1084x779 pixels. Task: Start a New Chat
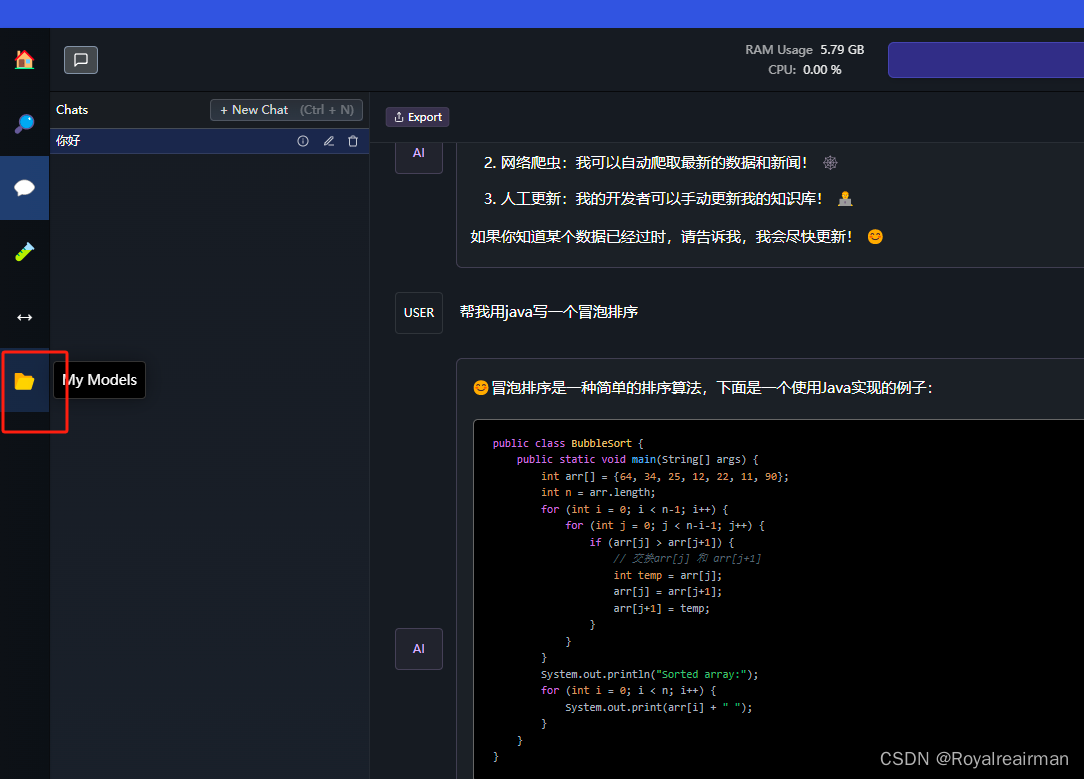pyautogui.click(x=286, y=110)
